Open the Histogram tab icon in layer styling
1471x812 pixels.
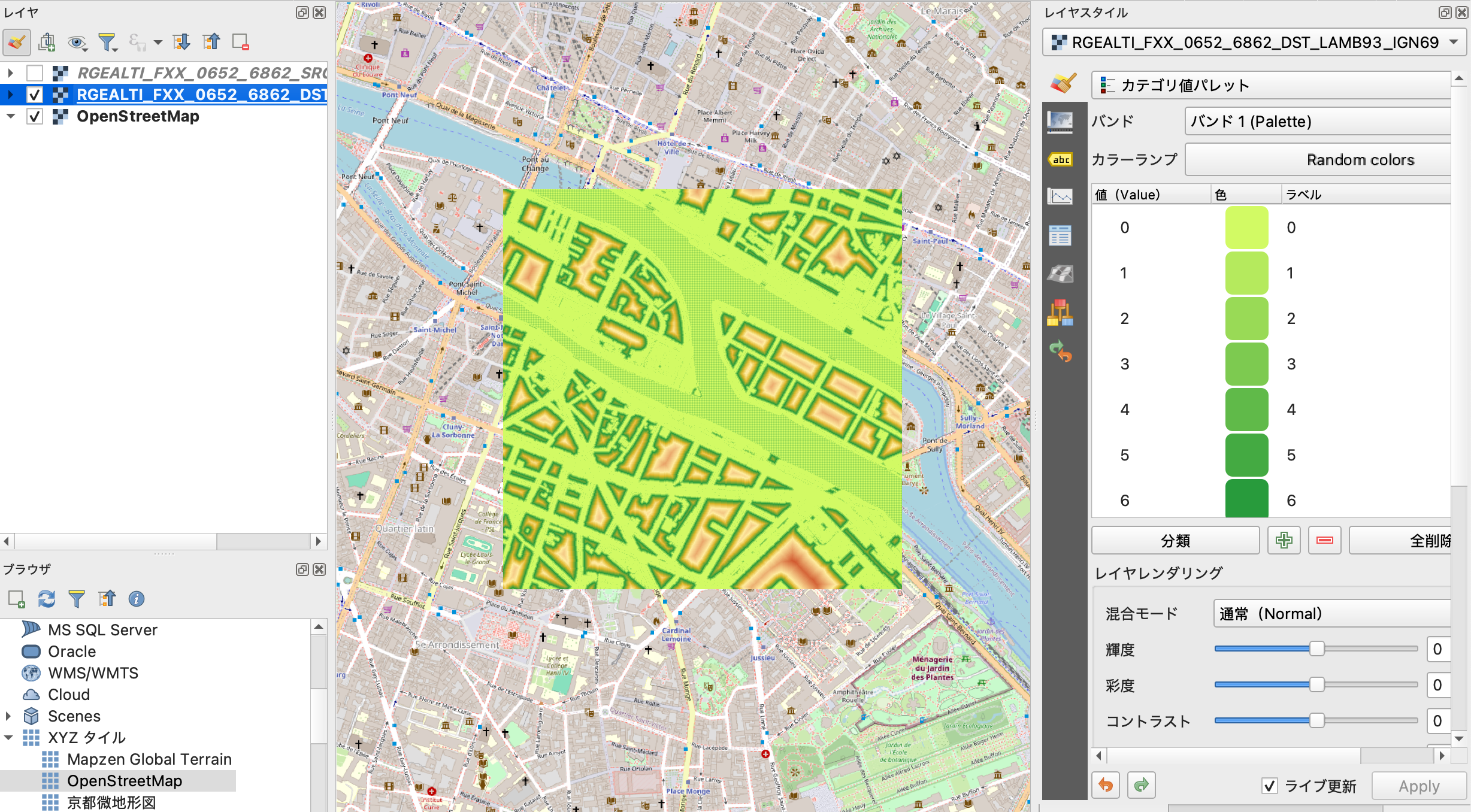click(1060, 196)
